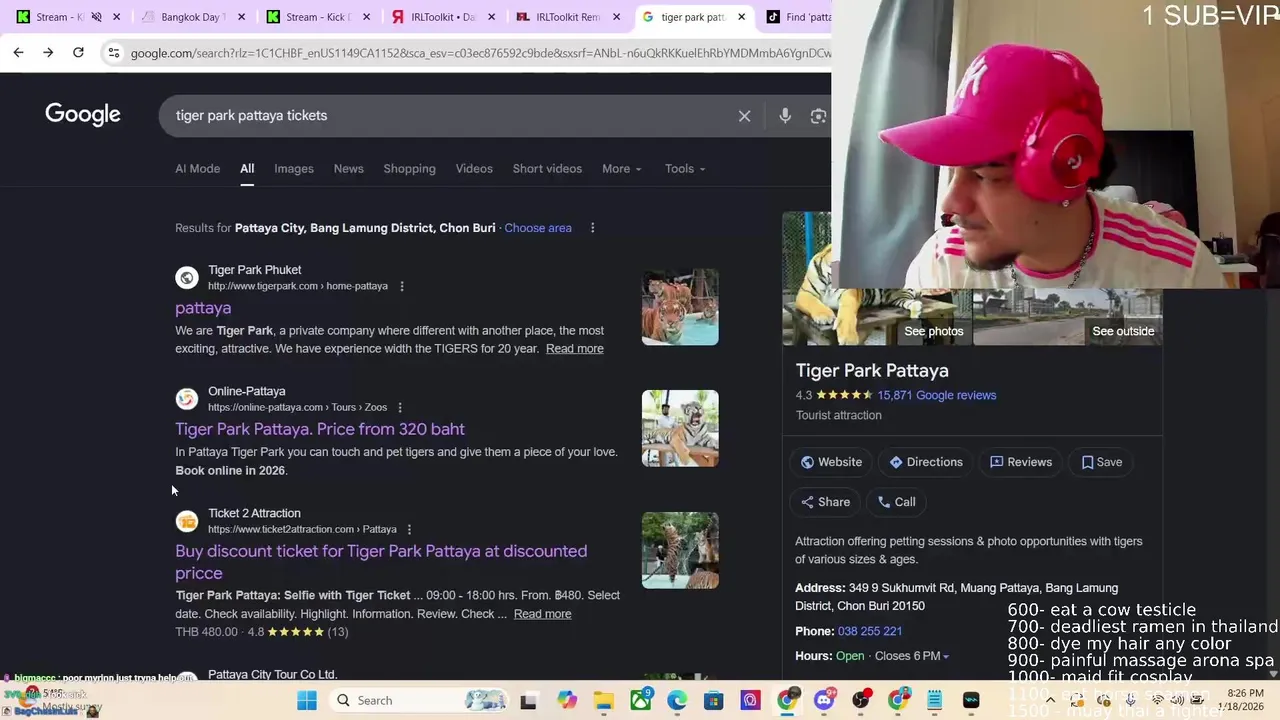
Task: Close the Bangkok Day tab
Action: tap(242, 17)
